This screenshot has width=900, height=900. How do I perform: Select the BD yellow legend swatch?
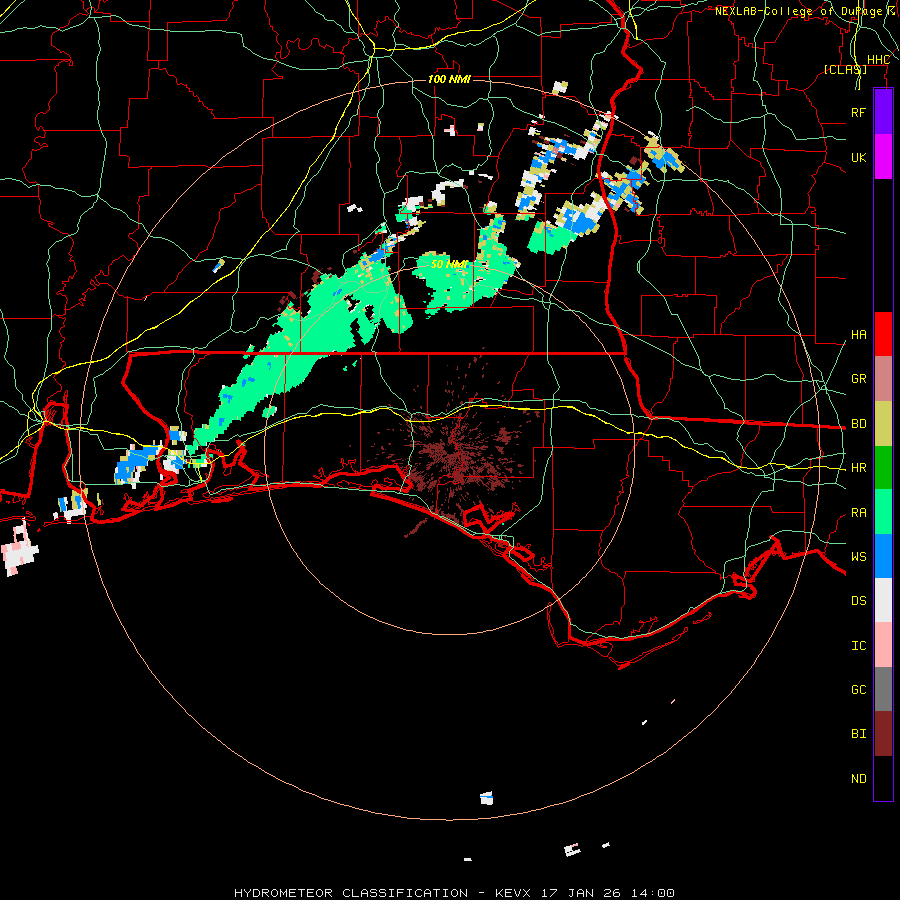coord(883,423)
